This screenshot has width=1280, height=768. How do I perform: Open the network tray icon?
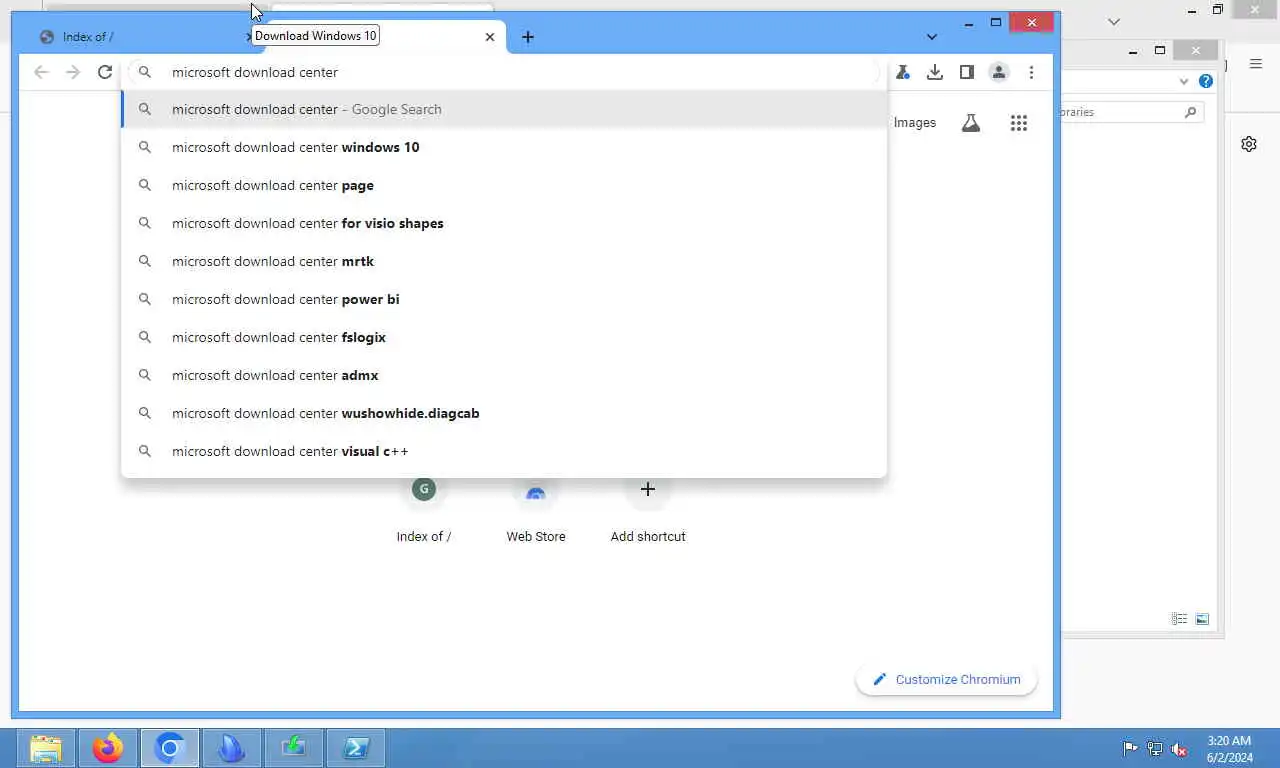(1155, 748)
